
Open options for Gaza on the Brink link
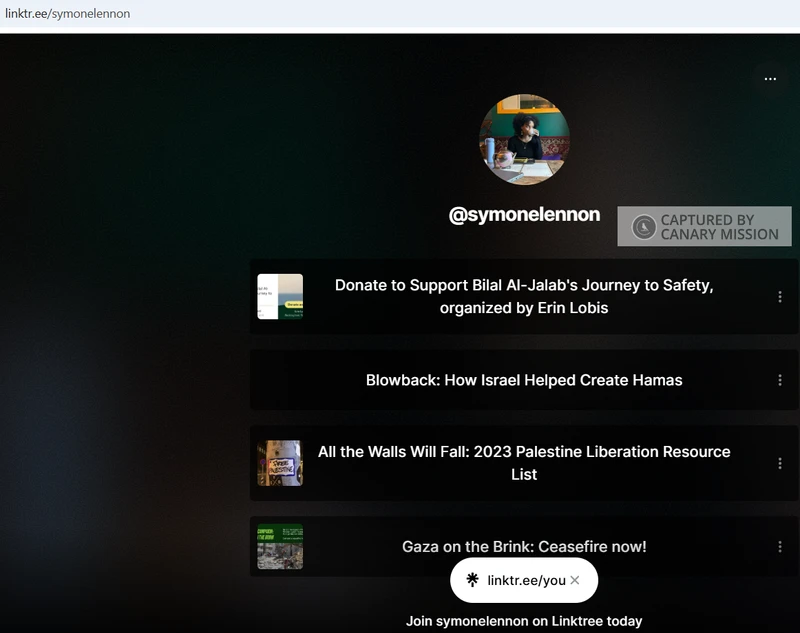pyautogui.click(x=780, y=547)
